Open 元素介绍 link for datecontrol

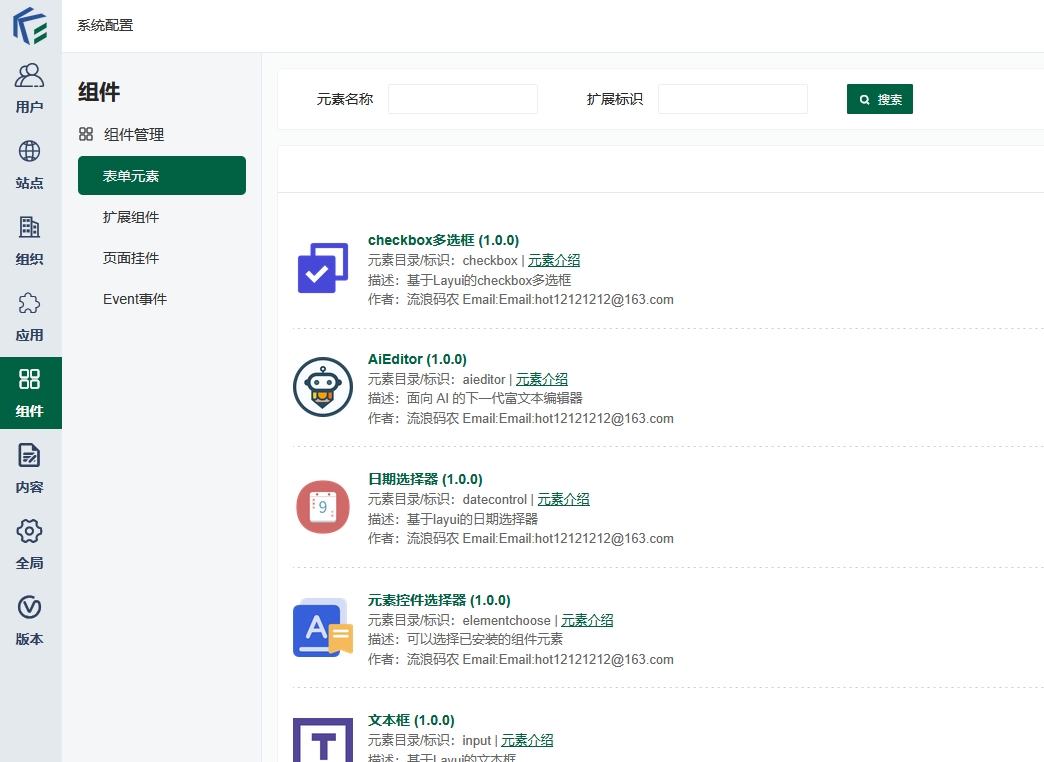pyautogui.click(x=563, y=499)
